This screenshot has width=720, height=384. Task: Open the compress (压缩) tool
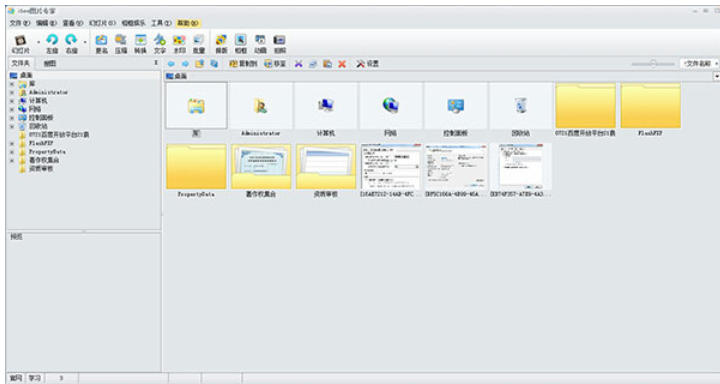point(120,44)
